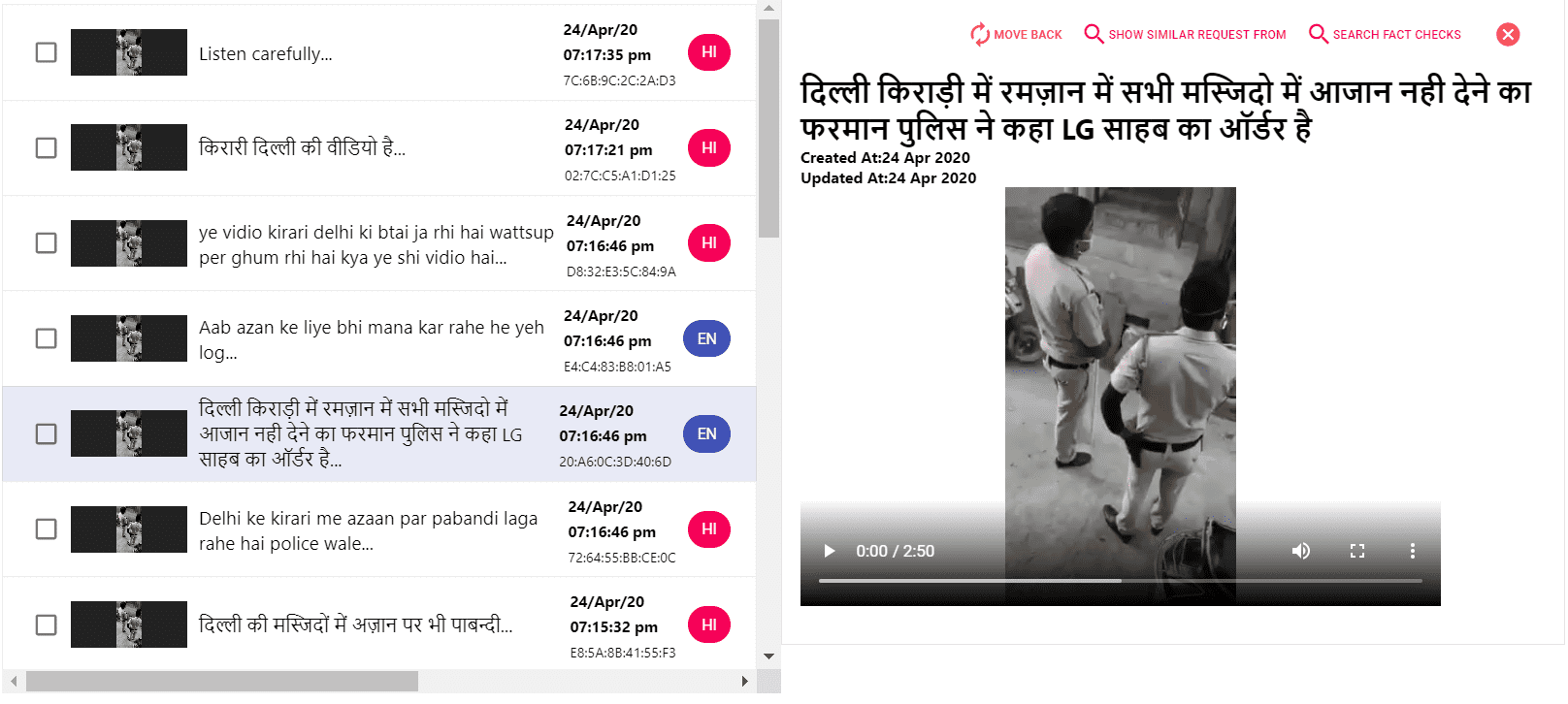This screenshot has height=704, width=1568.
Task: Click the ID text 02:7C:C5:A1:D1:25
Action: (x=620, y=176)
